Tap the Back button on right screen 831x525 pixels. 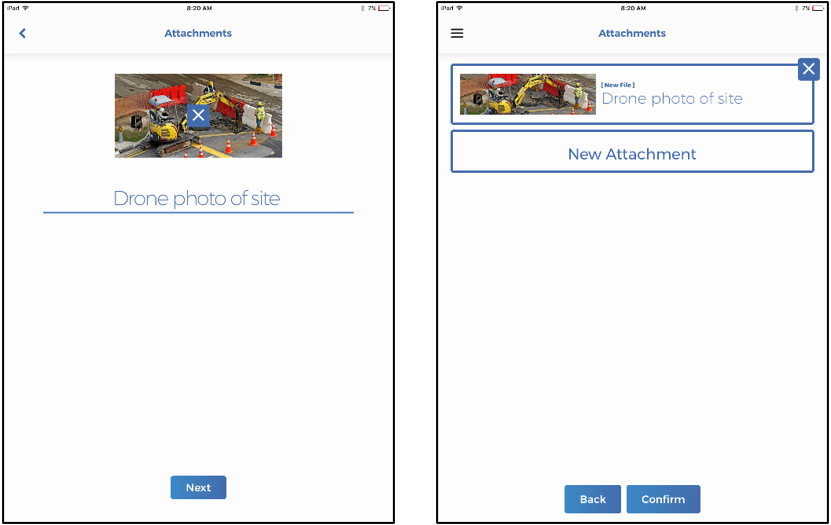pyautogui.click(x=593, y=499)
